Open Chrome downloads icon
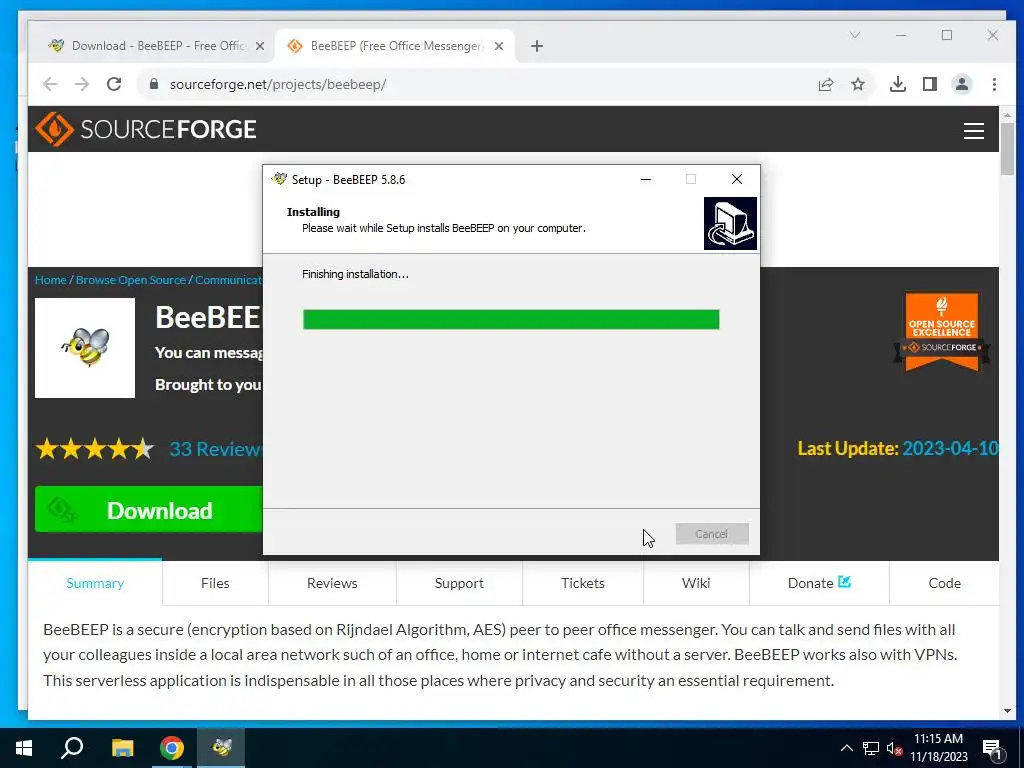The width and height of the screenshot is (1024, 768). pos(898,84)
